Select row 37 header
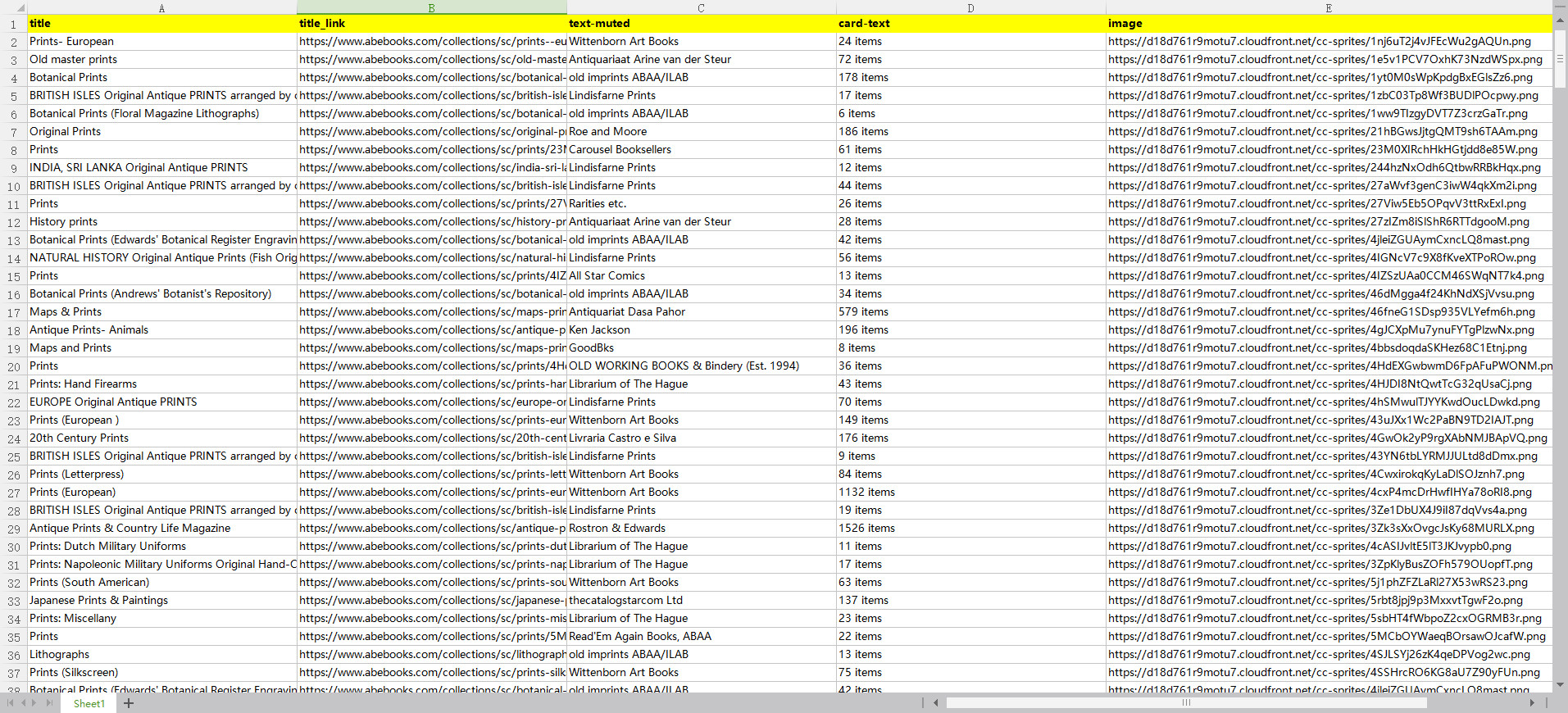Viewport: 1568px width, 713px height. pyautogui.click(x=13, y=673)
